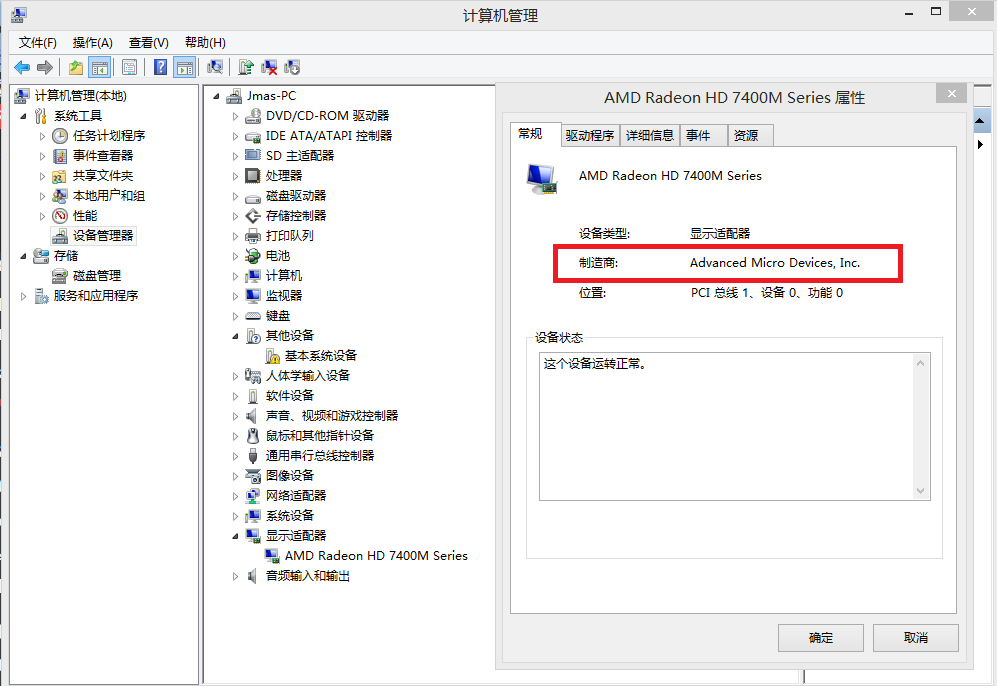Select 服务和应用程序 node
This screenshot has width=997, height=686.
pyautogui.click(x=95, y=296)
